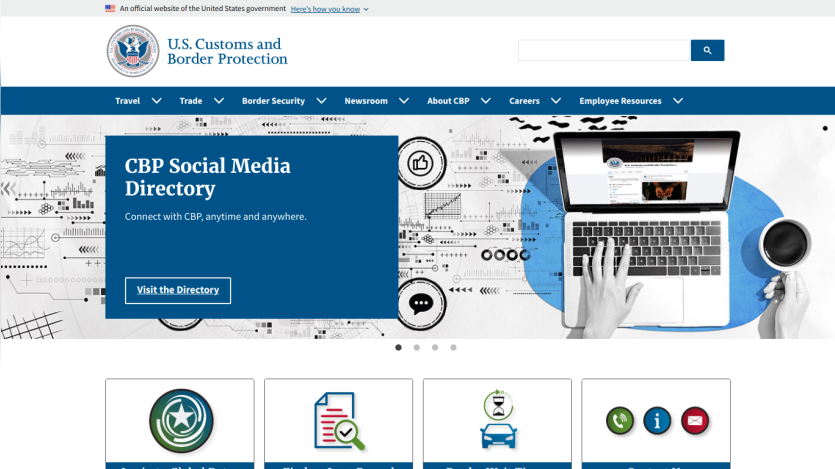Click the green phone contact icon
Viewport: 835px width, 469px height.
point(620,421)
